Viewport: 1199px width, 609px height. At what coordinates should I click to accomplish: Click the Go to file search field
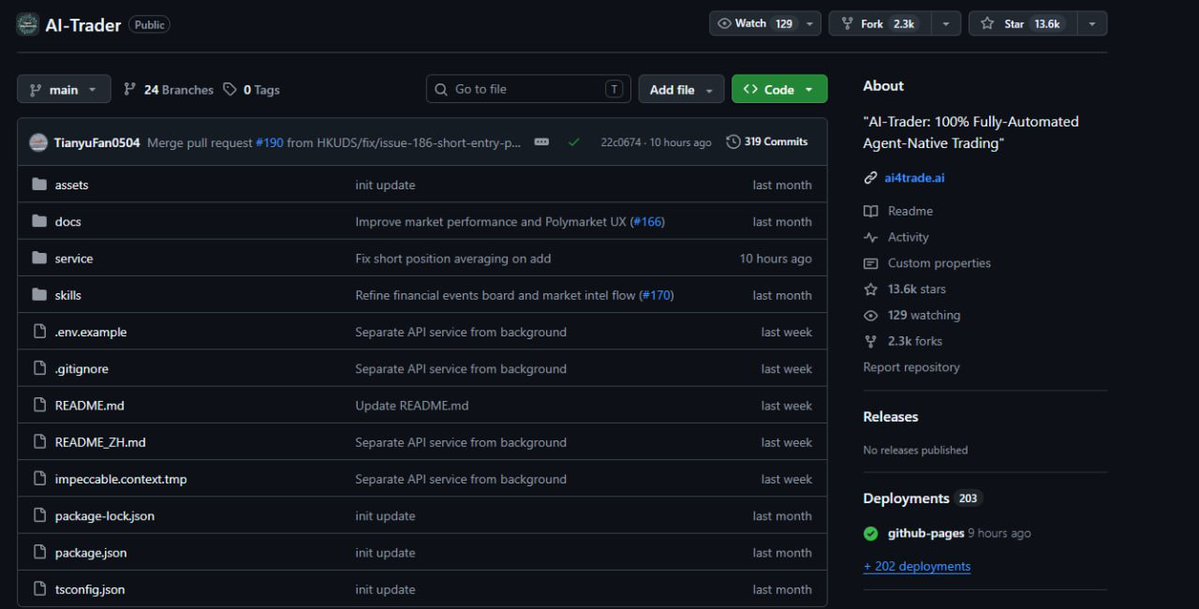click(528, 90)
